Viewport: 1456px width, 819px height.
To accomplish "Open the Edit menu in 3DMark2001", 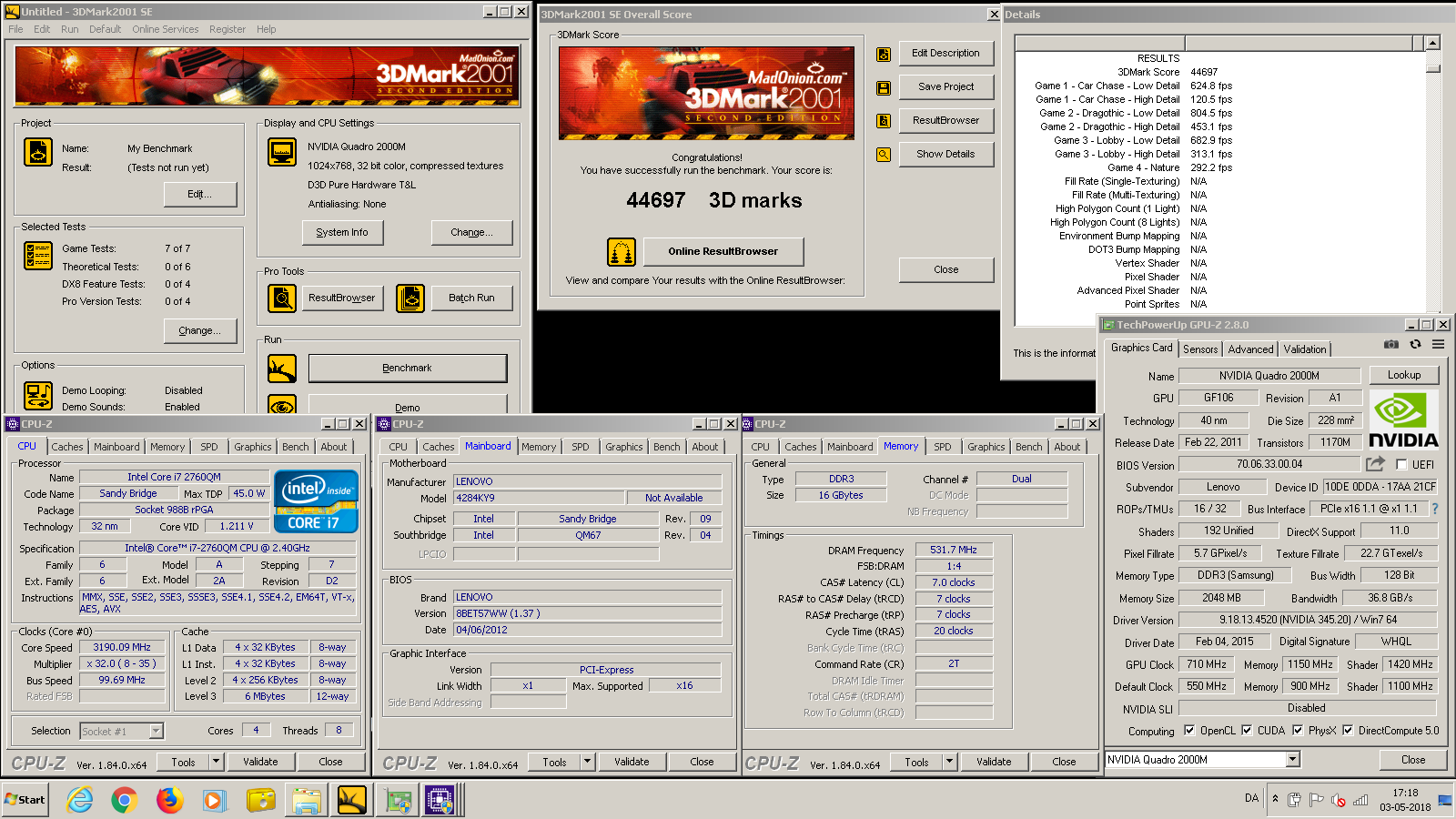I will (x=42, y=29).
